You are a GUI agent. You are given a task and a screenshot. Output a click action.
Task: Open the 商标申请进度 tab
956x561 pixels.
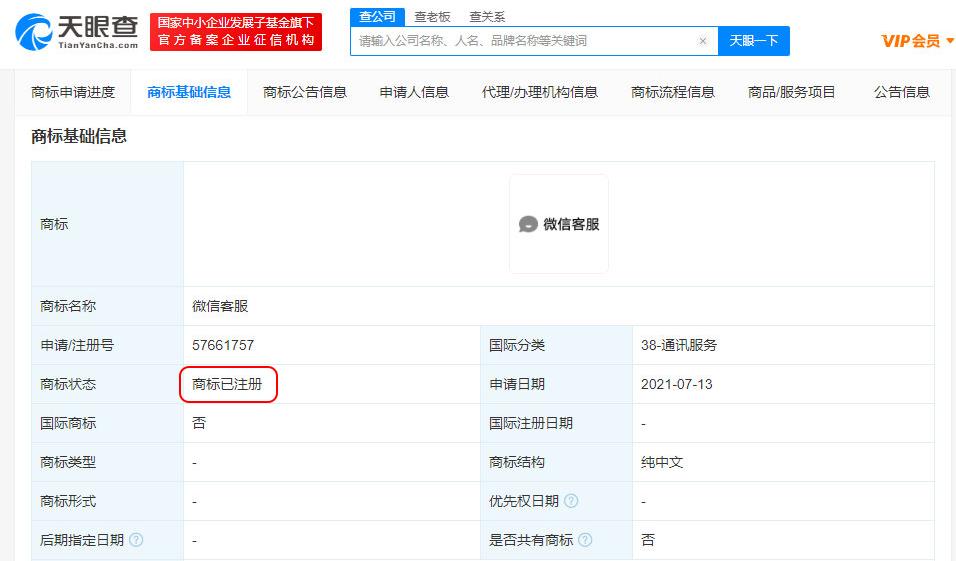pos(73,92)
